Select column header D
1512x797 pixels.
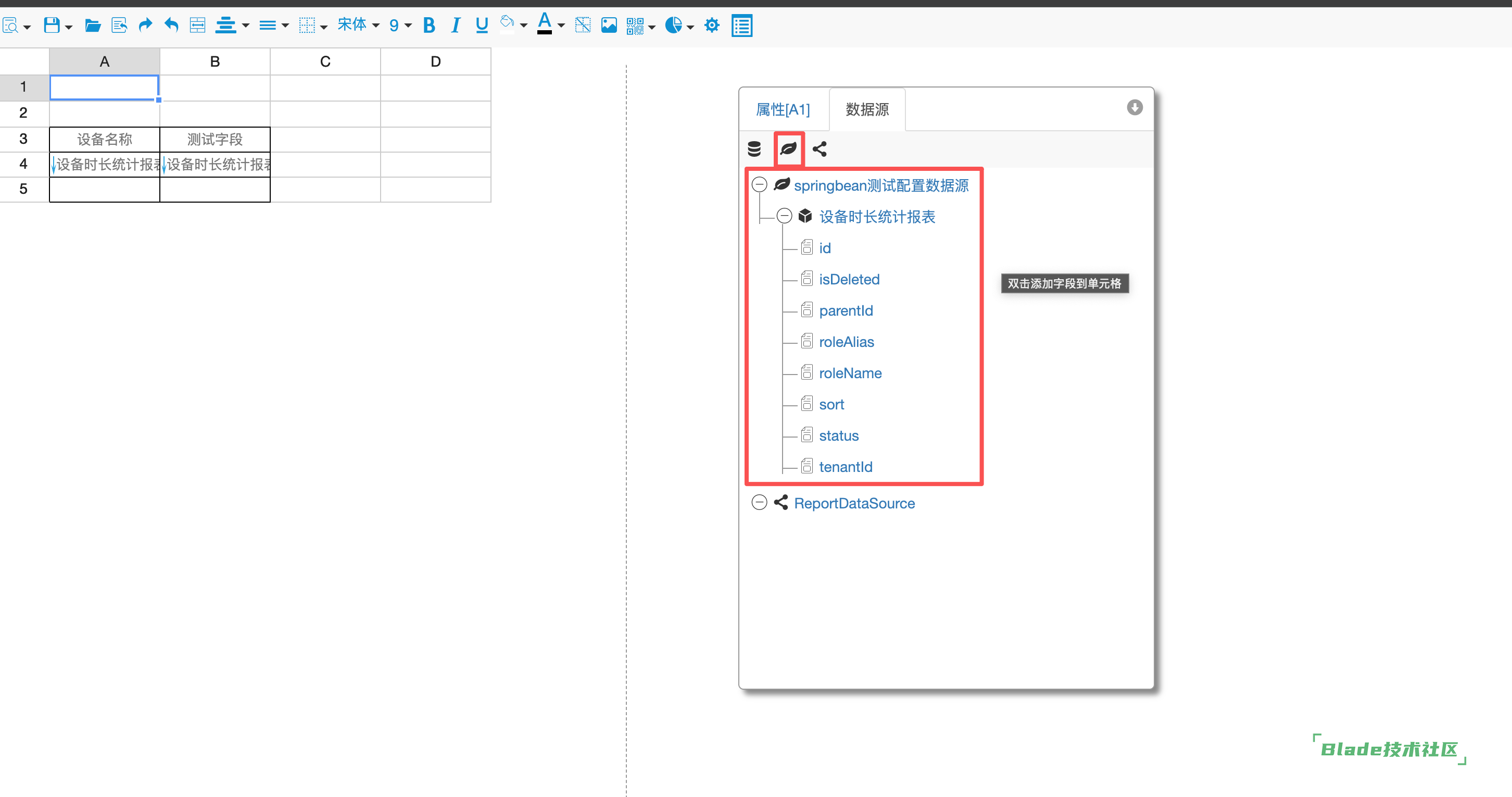[435, 61]
